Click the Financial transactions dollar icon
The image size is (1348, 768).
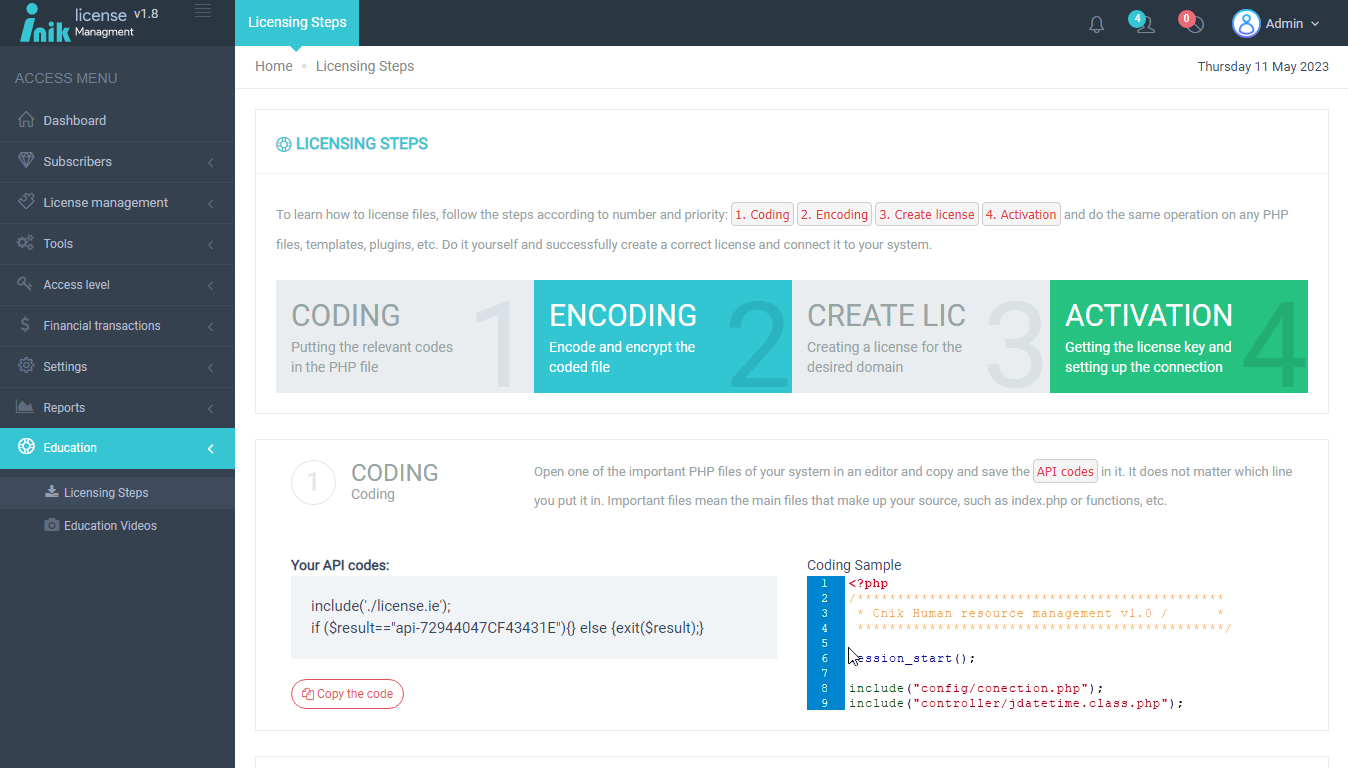click(26, 325)
